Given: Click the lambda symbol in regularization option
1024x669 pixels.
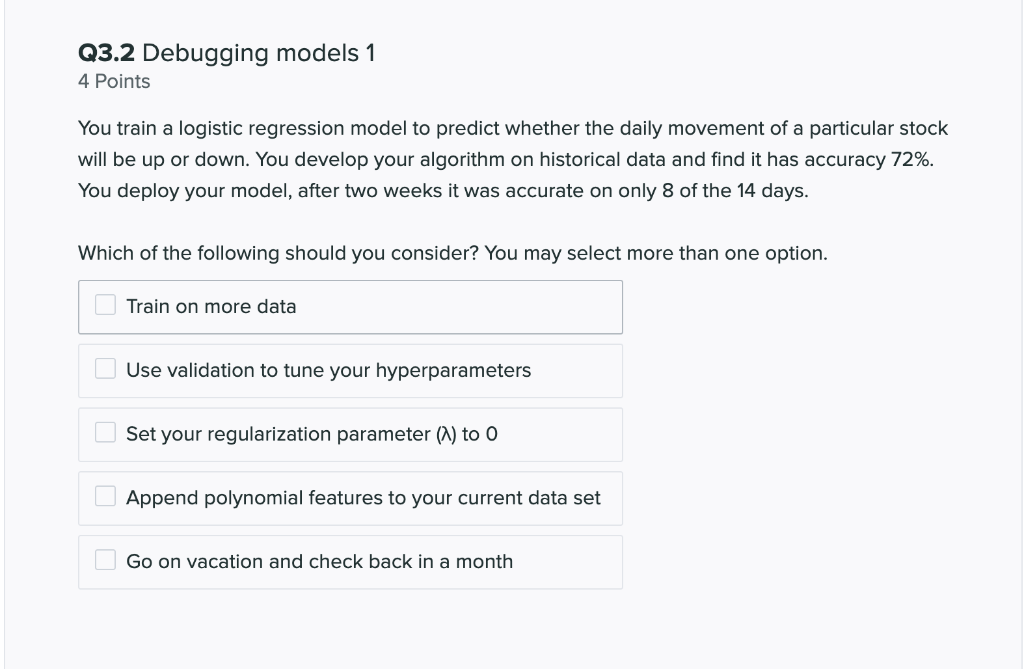Looking at the screenshot, I should coord(447,435).
